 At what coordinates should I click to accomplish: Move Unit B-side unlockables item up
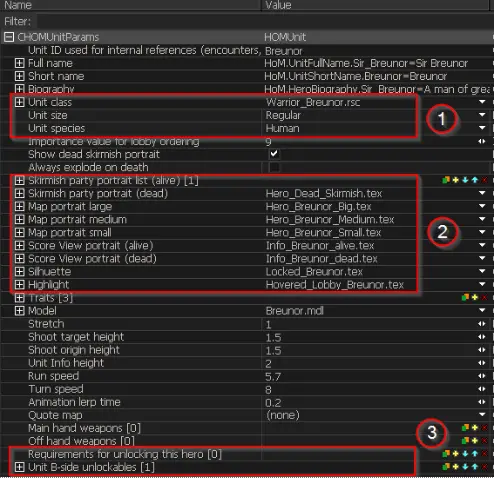475,467
